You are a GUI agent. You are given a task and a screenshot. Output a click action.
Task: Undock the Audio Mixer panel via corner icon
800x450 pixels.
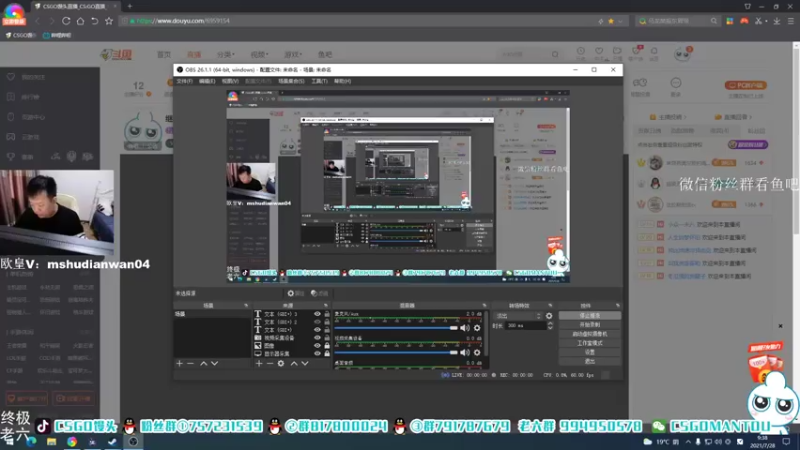coord(484,306)
